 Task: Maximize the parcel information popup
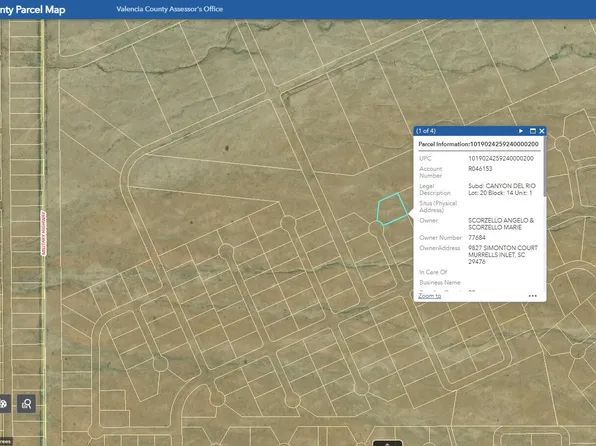click(533, 131)
